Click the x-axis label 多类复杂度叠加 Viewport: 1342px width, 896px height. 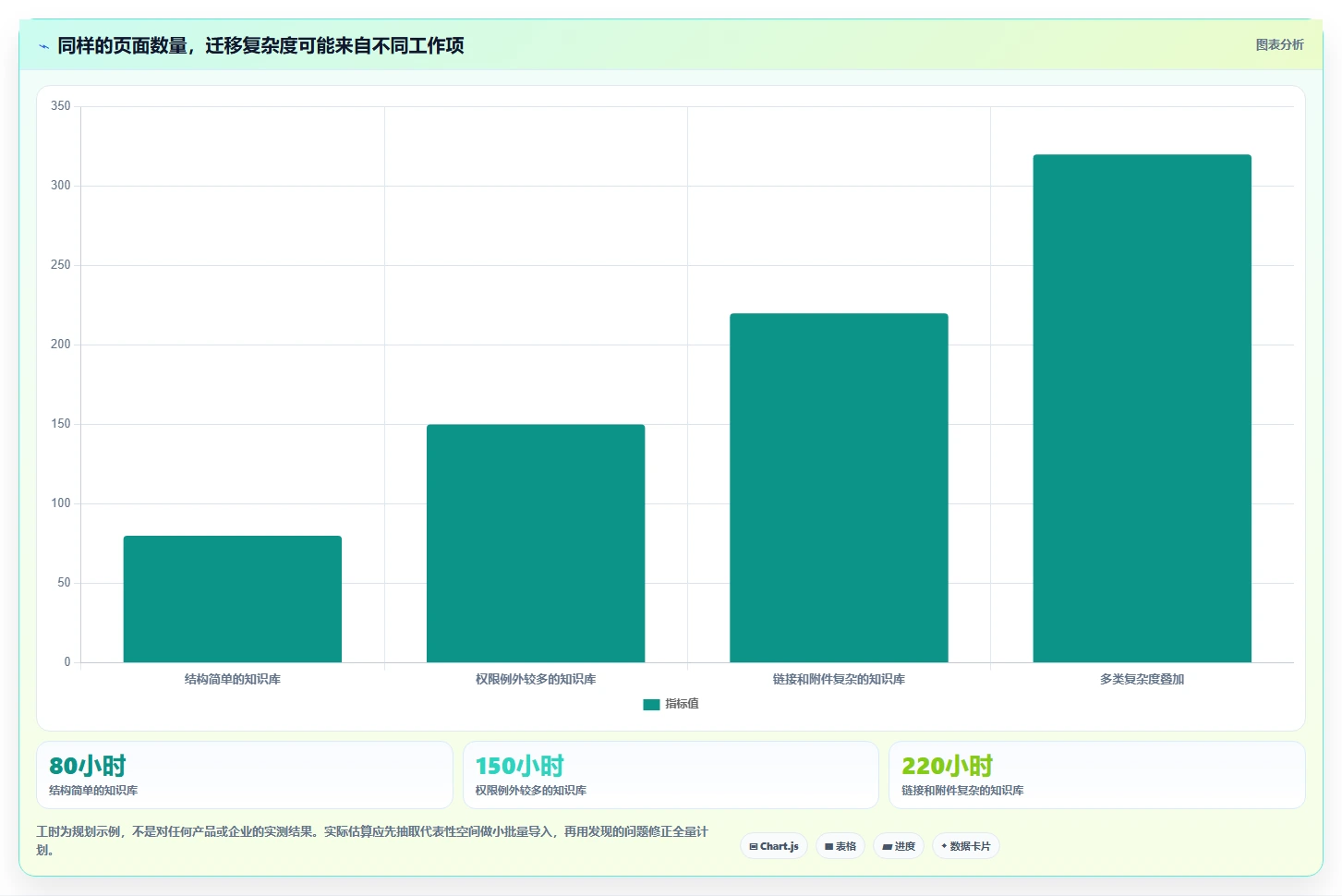pos(1142,679)
